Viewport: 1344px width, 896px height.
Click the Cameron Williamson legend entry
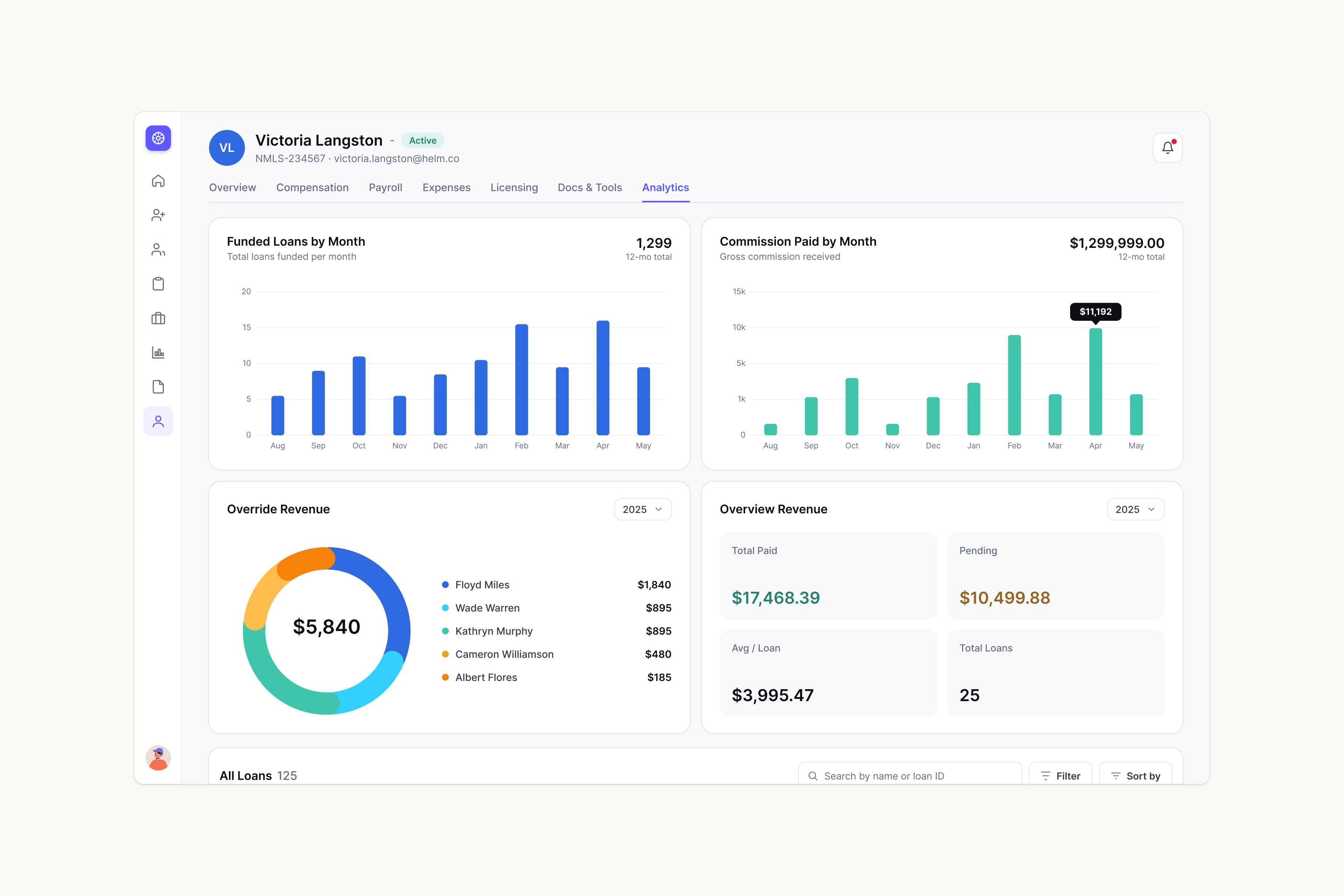[x=557, y=654]
